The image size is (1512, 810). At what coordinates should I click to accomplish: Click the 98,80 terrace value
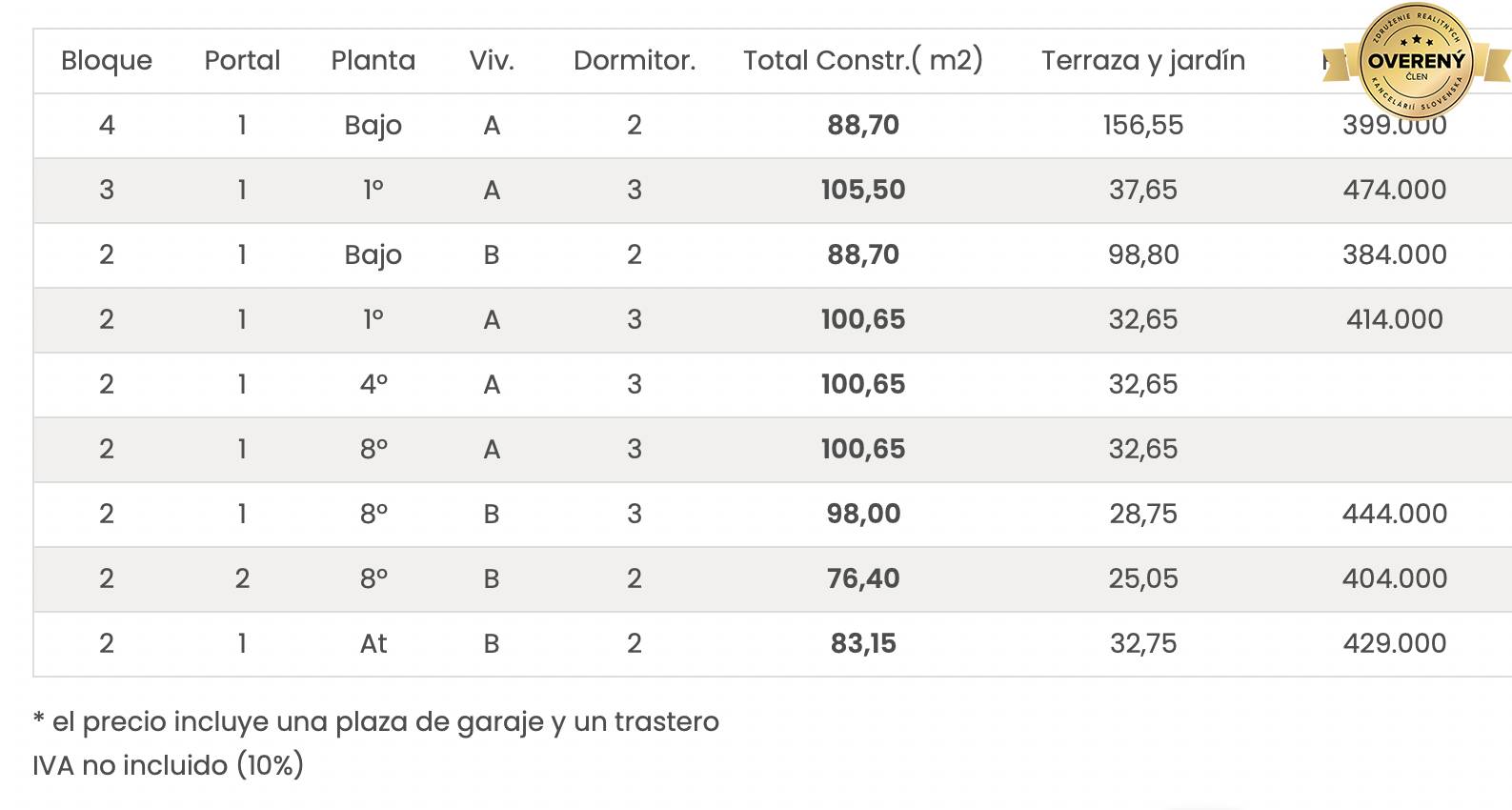(1142, 254)
